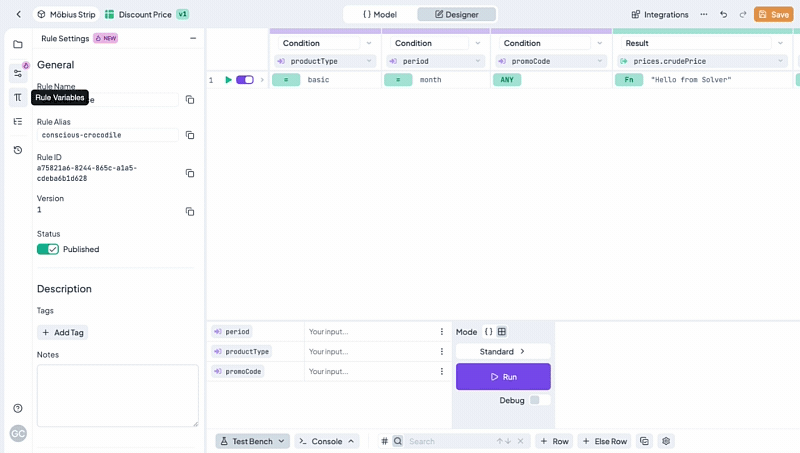Click the purple Run button
The height and width of the screenshot is (453, 800).
(x=503, y=377)
